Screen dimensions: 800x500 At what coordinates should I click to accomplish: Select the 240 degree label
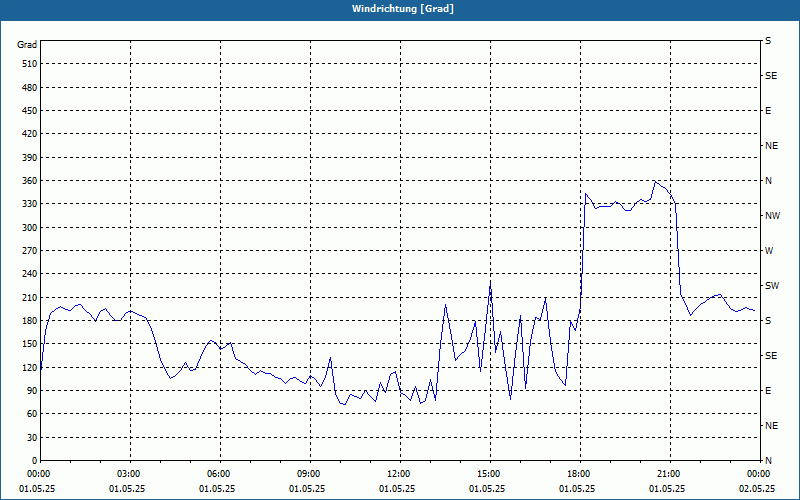[x=29, y=274]
